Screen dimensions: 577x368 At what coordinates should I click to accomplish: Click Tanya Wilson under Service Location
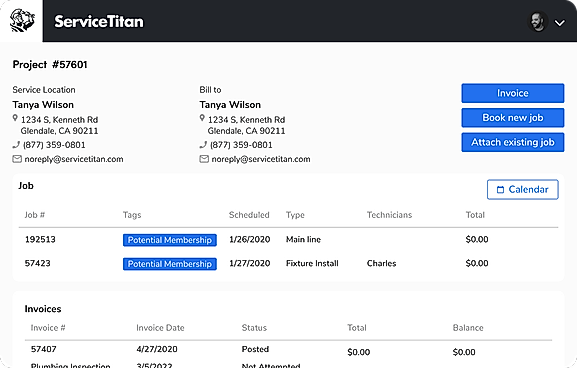(43, 105)
